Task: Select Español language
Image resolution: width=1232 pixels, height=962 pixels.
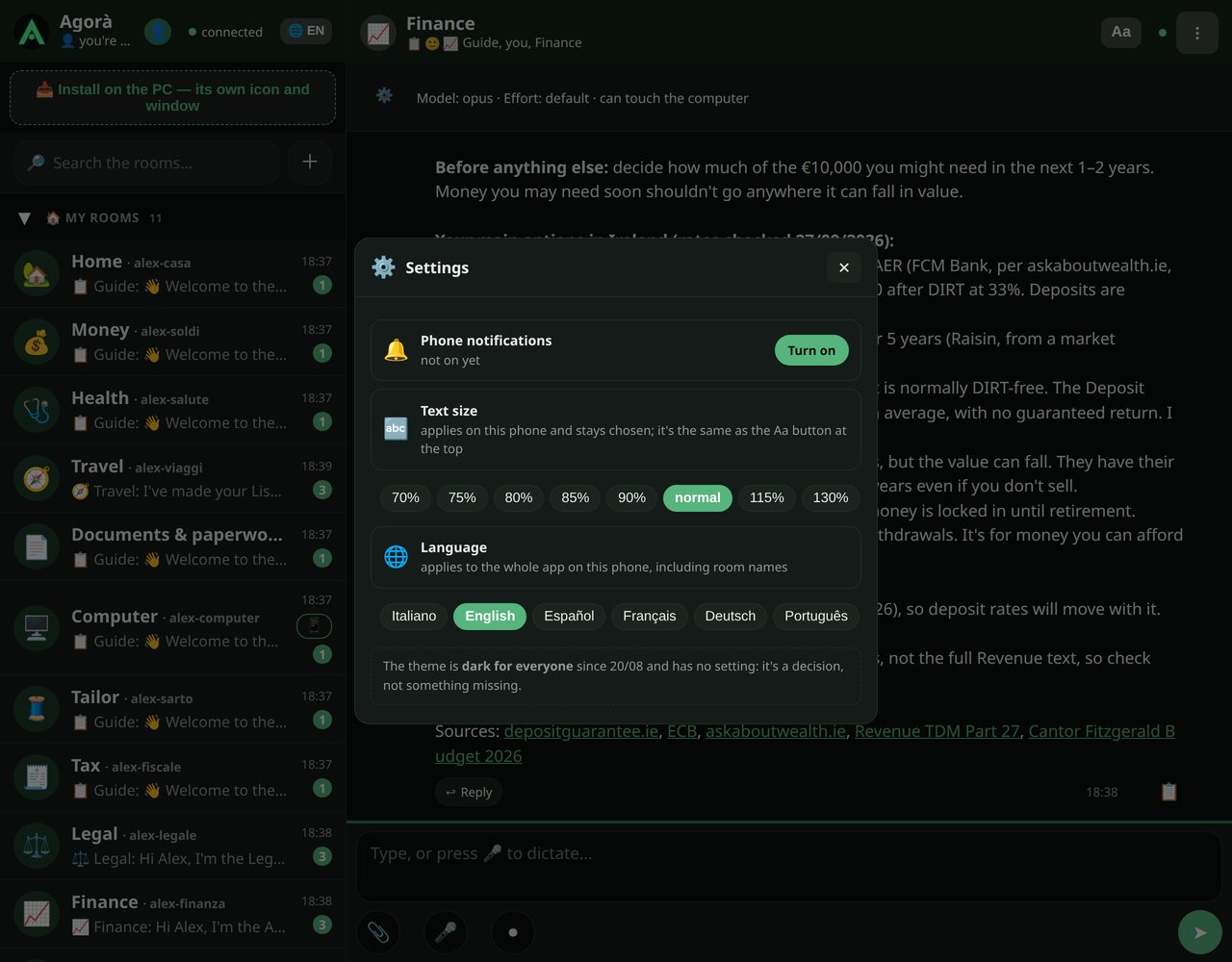Action: pos(569,616)
